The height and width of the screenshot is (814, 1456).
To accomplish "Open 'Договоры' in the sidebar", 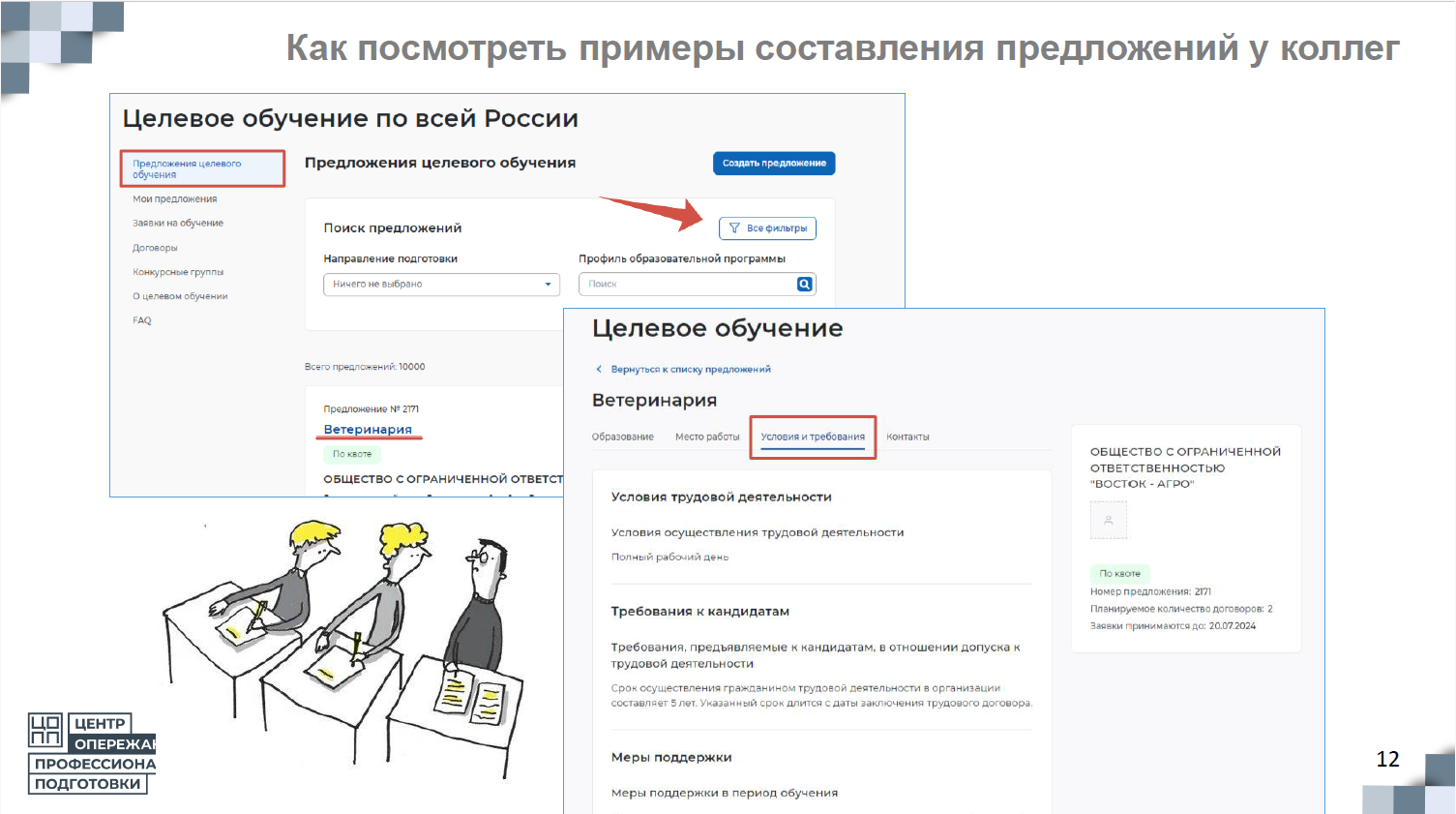I will pos(155,248).
